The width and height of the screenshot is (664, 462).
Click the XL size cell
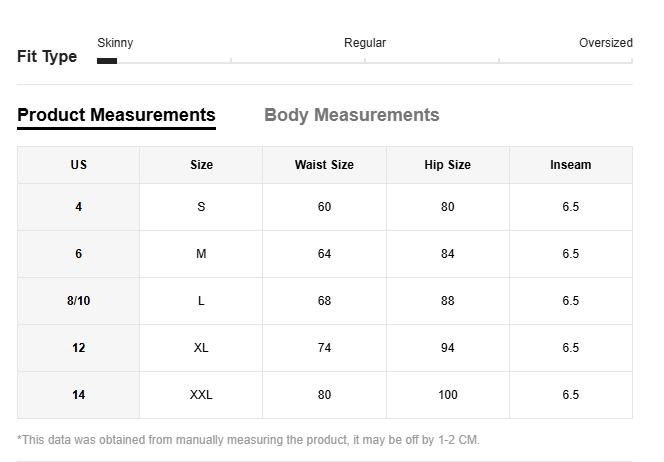(x=201, y=348)
